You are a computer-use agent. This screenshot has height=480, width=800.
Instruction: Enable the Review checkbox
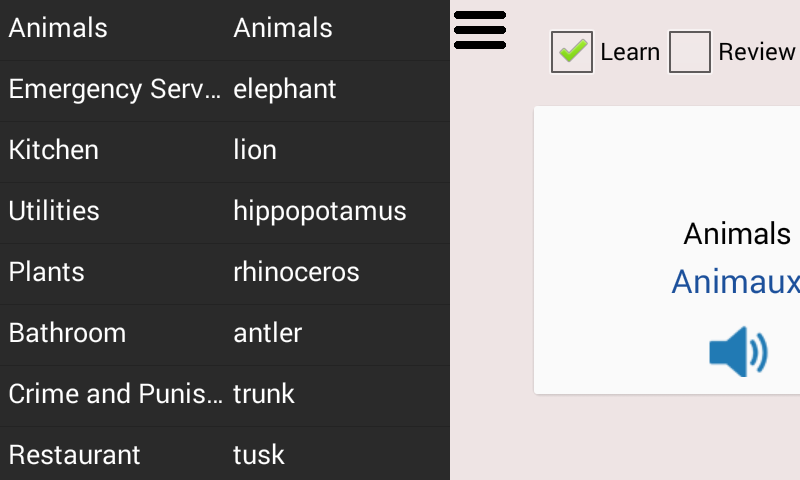point(690,52)
